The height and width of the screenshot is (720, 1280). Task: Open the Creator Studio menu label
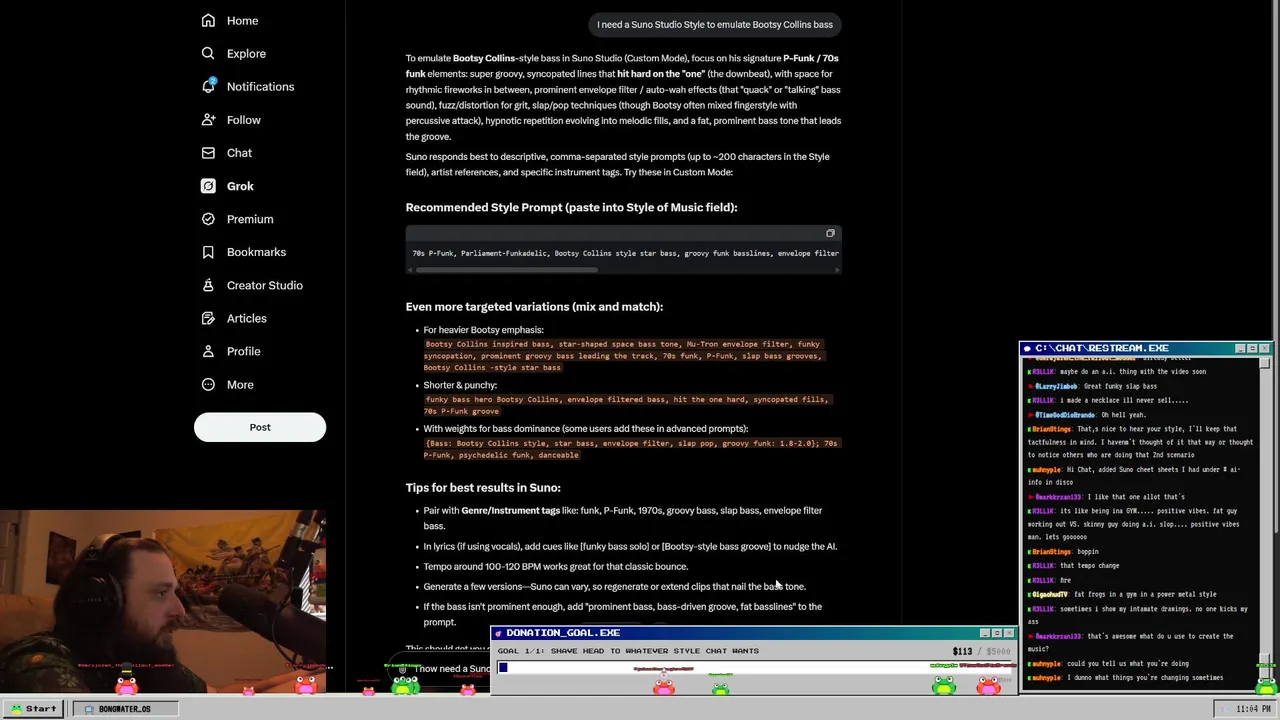(x=264, y=285)
